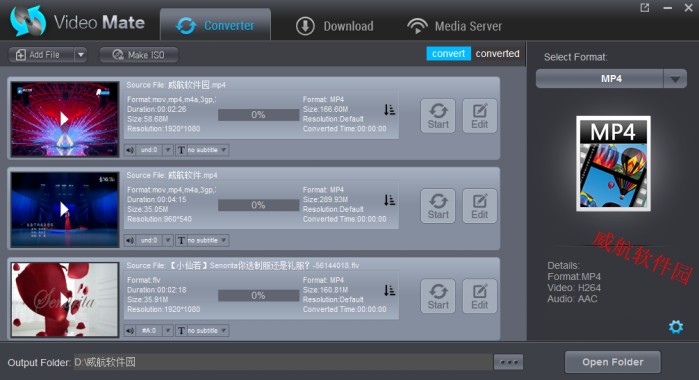Click the Open Folder button
Image resolution: width=699 pixels, height=380 pixels.
(x=613, y=362)
